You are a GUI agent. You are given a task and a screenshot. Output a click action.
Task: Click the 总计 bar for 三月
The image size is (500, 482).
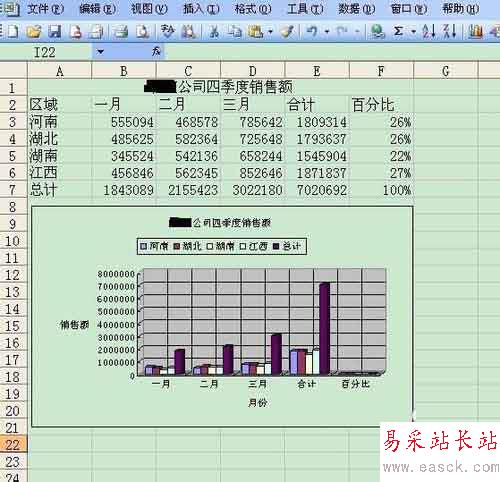click(x=276, y=354)
